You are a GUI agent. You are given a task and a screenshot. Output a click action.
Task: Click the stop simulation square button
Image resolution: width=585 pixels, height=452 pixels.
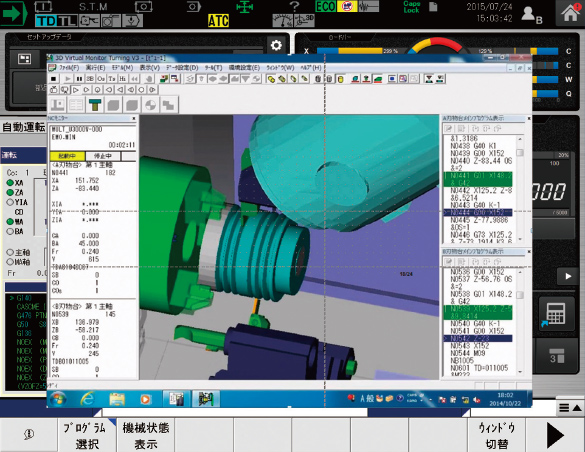coord(54,79)
